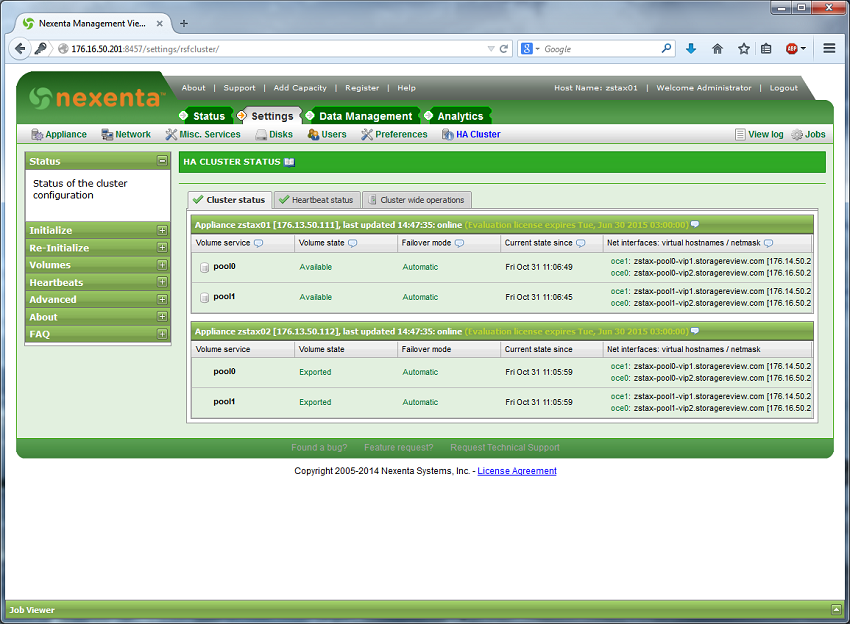Open the License Agreement link
This screenshot has width=850, height=624.
click(517, 471)
